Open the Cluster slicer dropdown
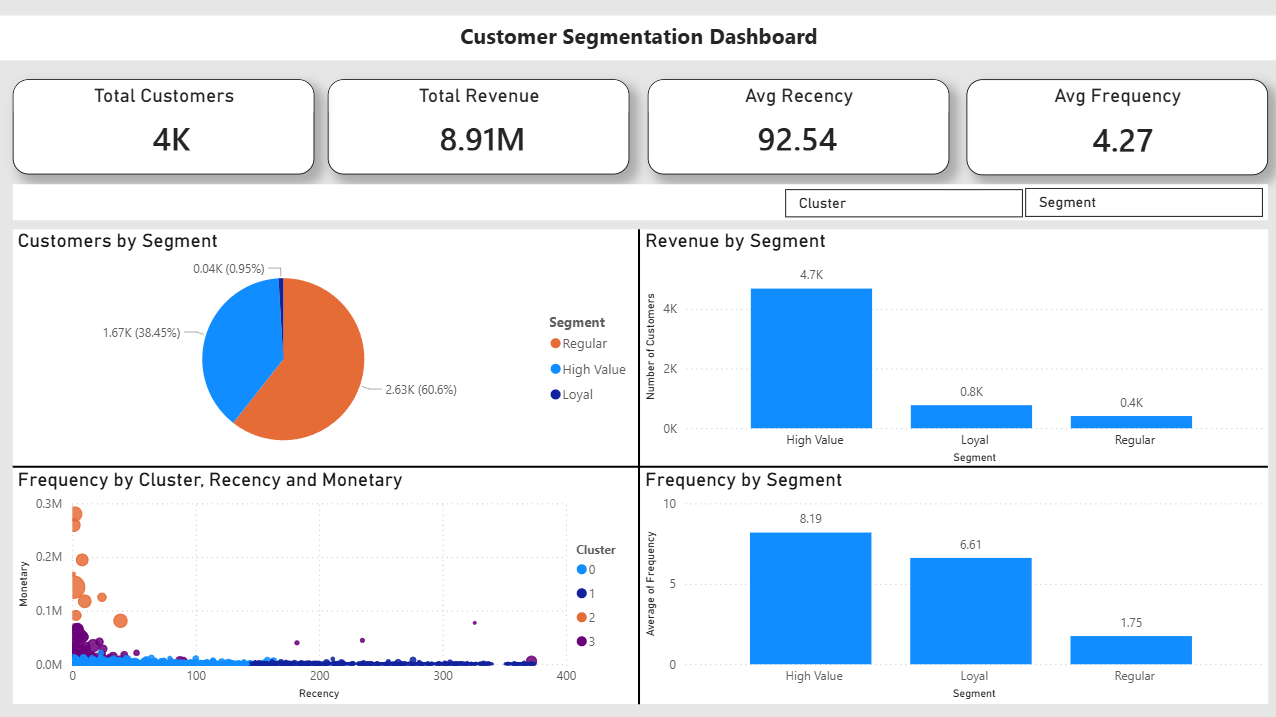The height and width of the screenshot is (717, 1276). tap(903, 203)
